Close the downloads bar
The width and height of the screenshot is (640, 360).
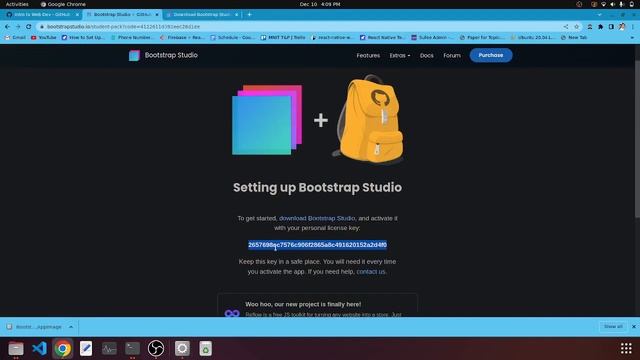coord(634,327)
